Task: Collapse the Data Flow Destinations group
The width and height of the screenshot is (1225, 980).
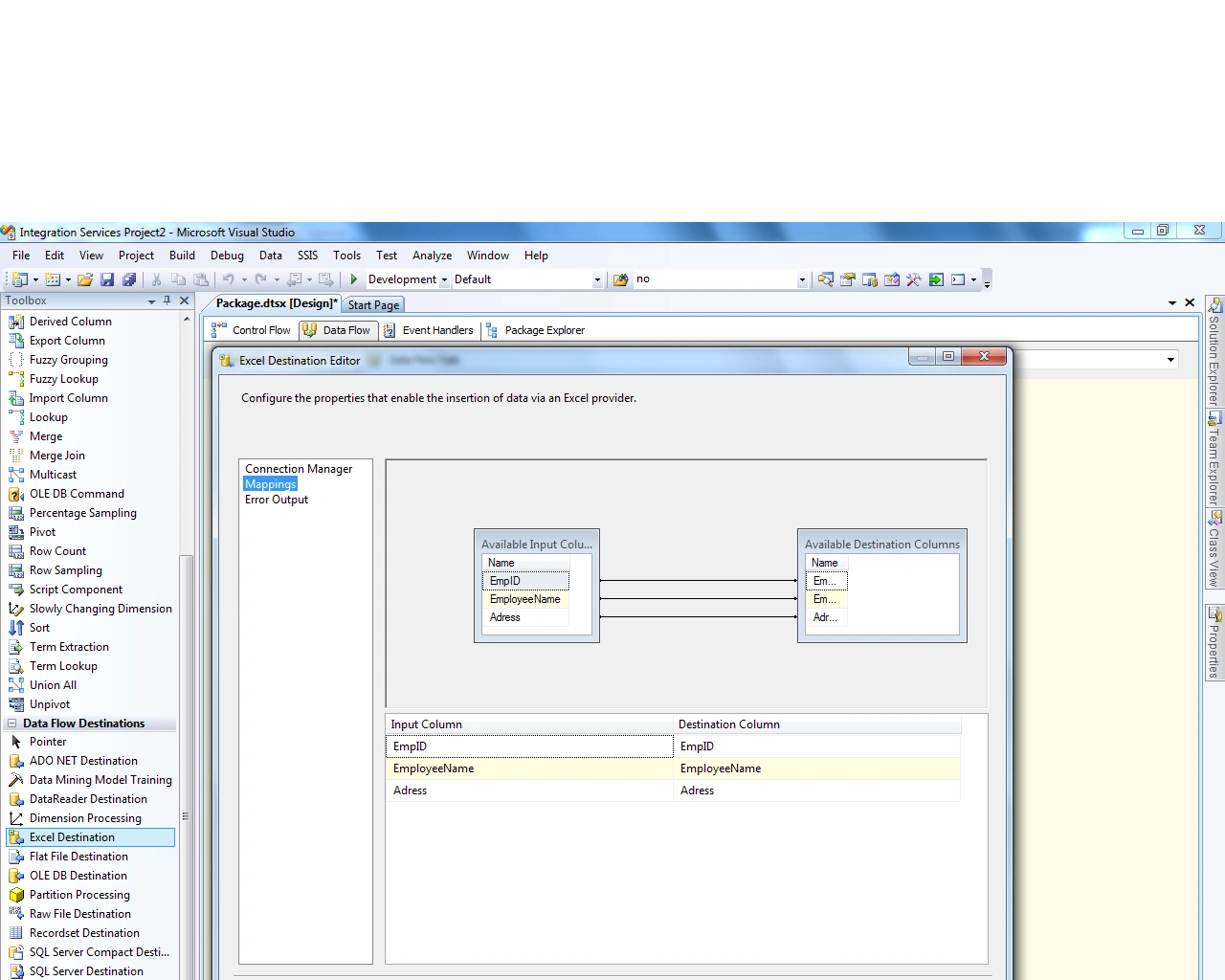Action: [11, 724]
